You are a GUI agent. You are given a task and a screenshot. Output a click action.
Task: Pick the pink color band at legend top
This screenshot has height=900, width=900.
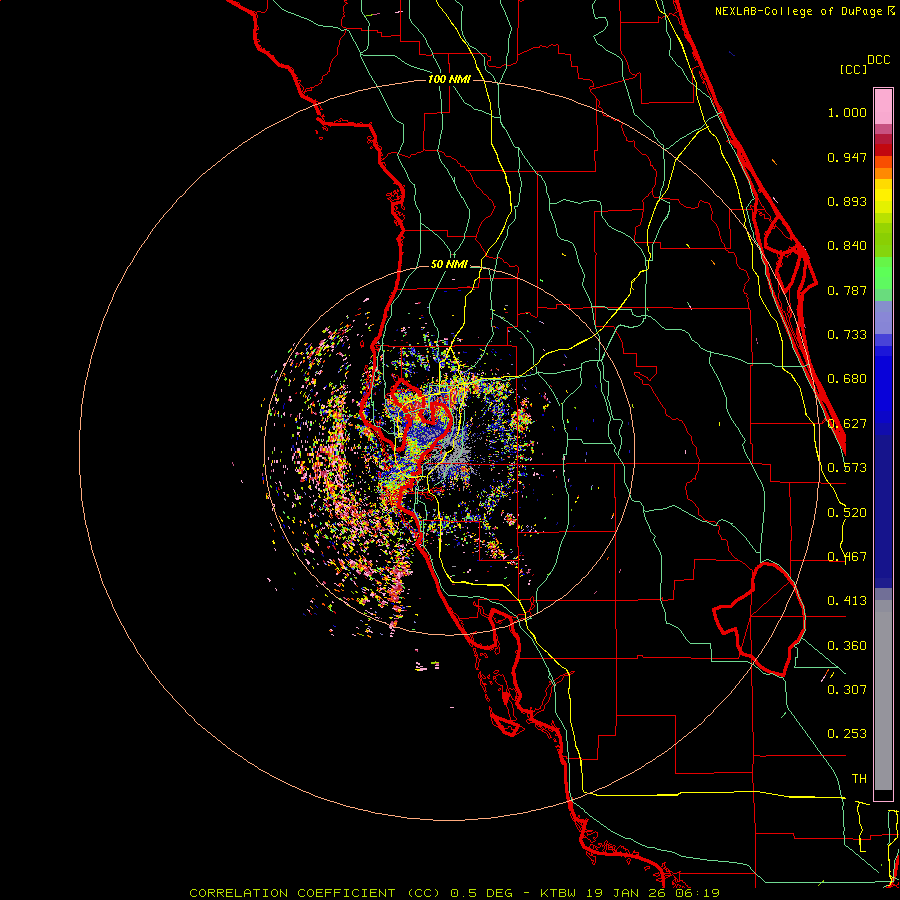click(x=883, y=107)
